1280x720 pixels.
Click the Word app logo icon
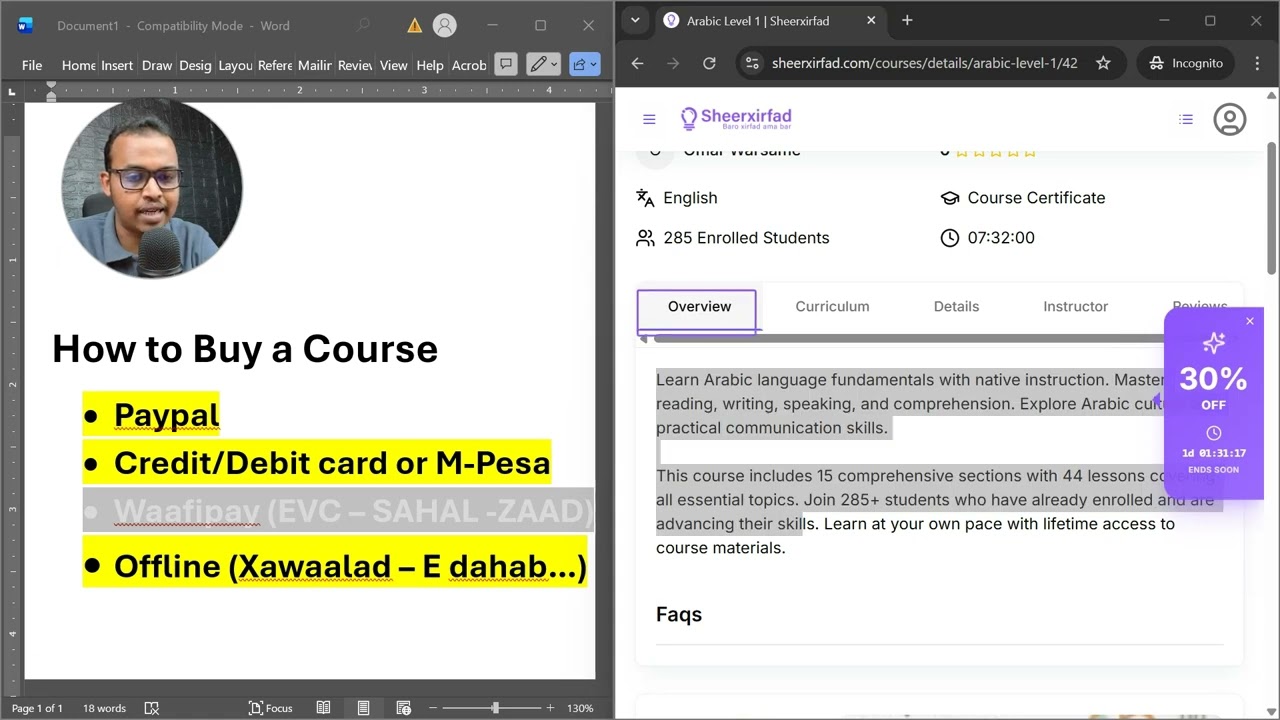point(25,25)
